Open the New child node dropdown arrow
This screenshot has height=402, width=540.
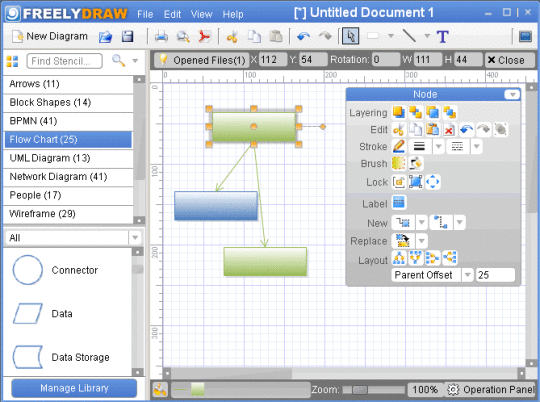pos(422,223)
